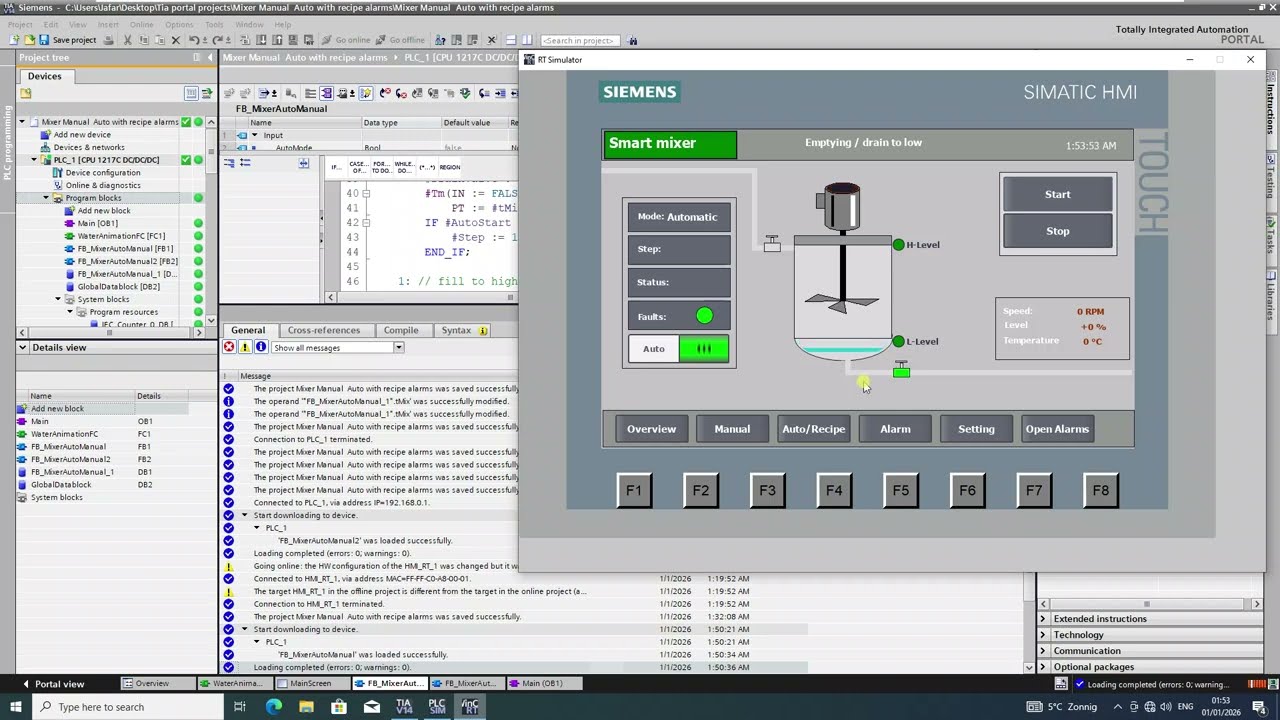Click the Save project toolbar button
The image size is (1280, 720).
click(67, 40)
